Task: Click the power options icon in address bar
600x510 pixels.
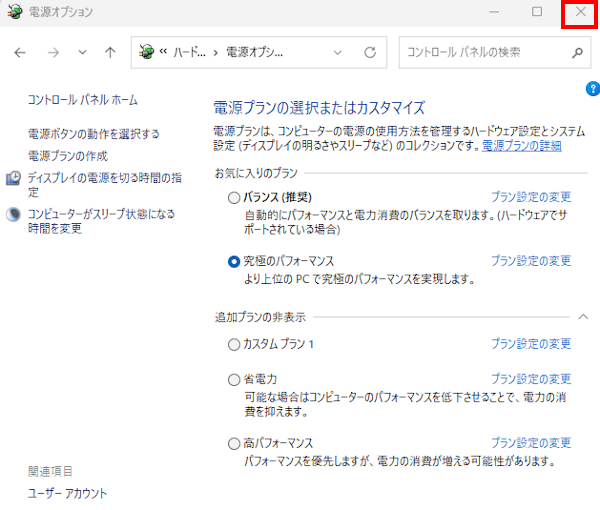Action: click(147, 52)
